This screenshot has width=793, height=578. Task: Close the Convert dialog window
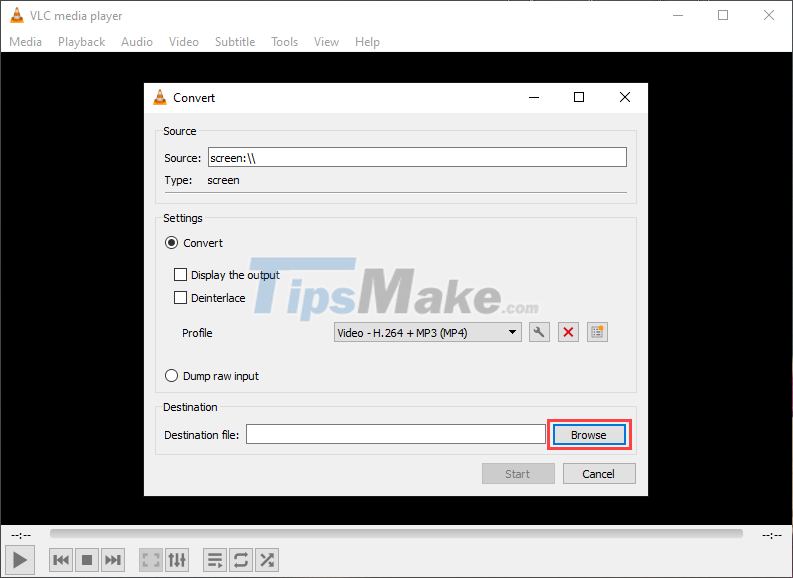[x=625, y=97]
